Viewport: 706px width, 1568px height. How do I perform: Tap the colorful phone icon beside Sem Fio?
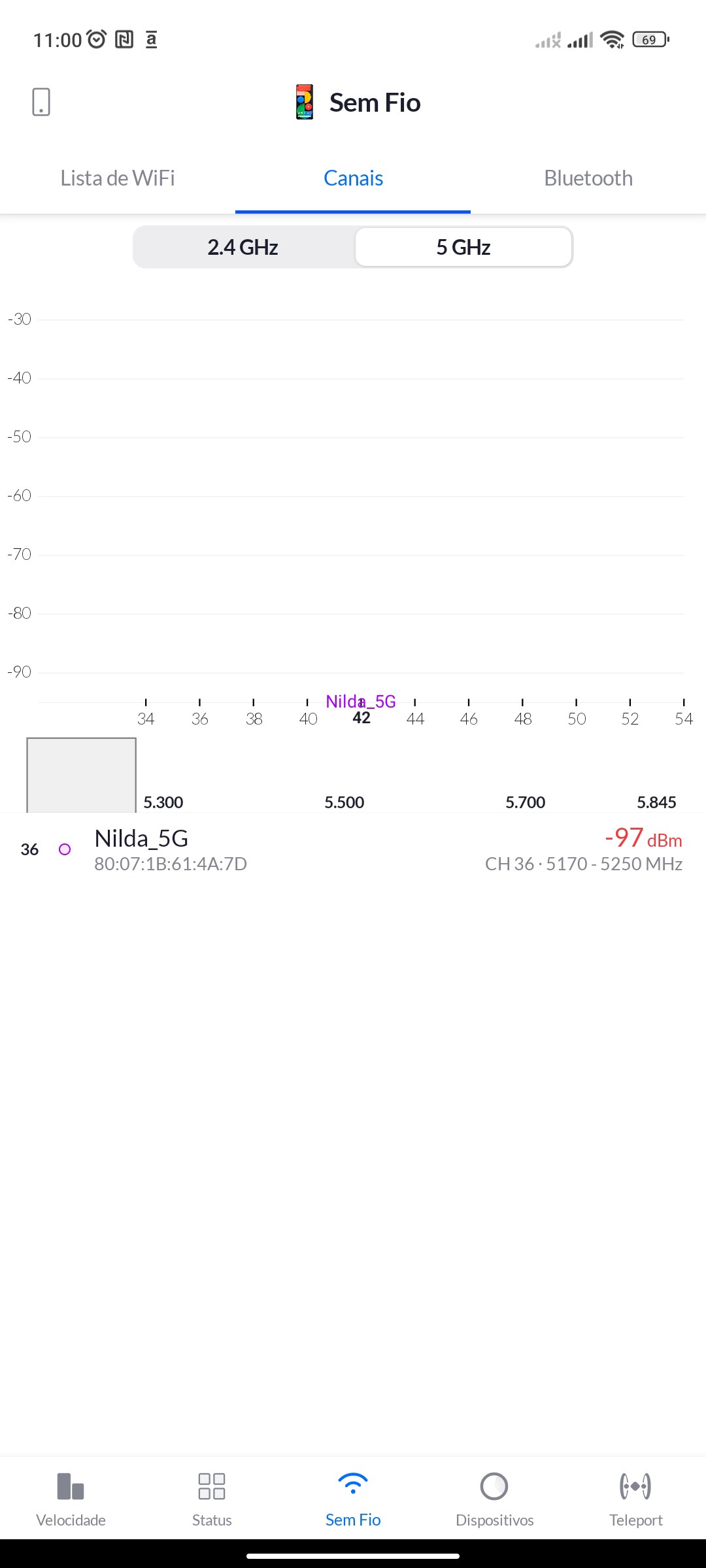coord(305,102)
